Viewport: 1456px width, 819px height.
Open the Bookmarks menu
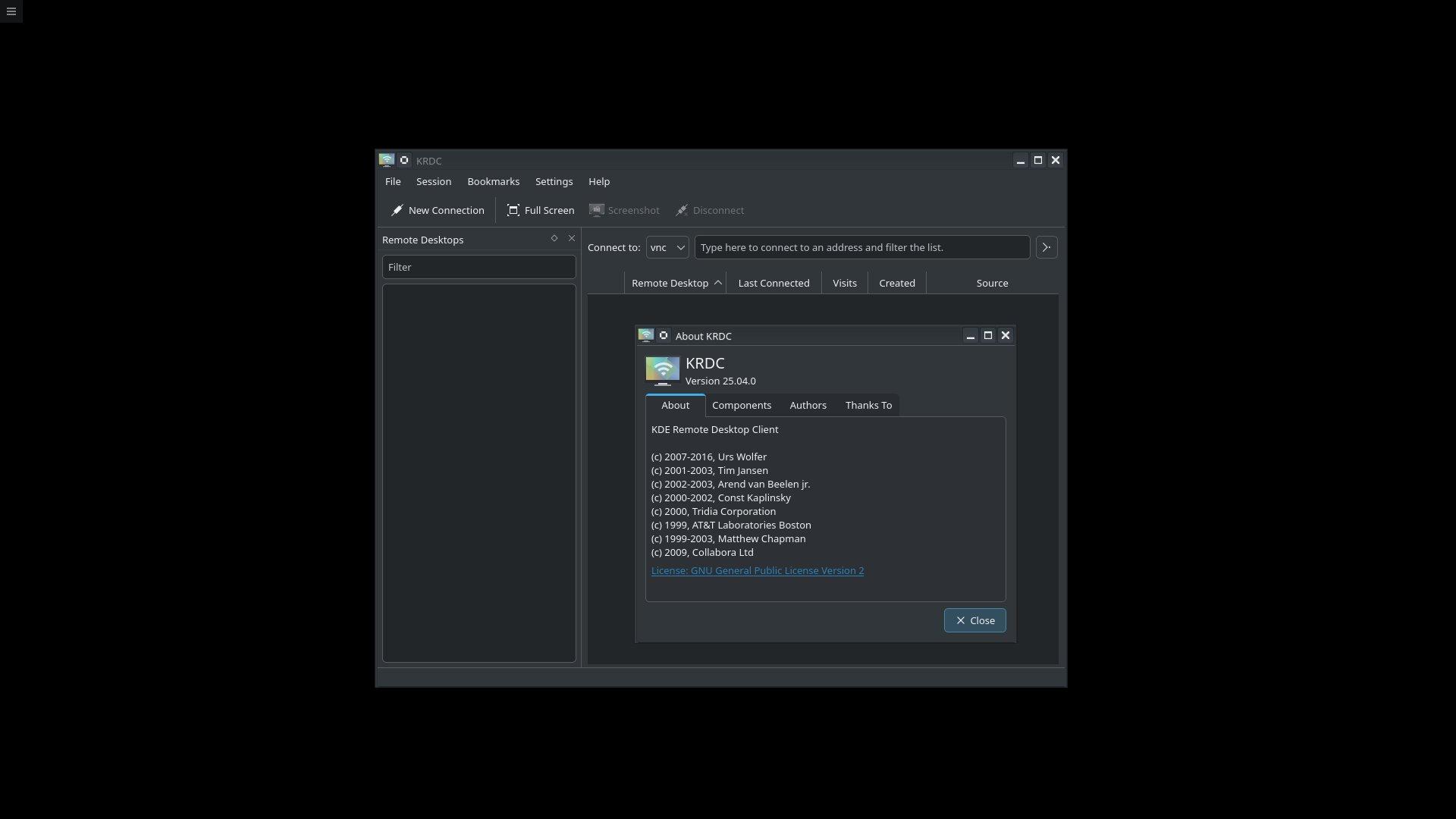494,181
